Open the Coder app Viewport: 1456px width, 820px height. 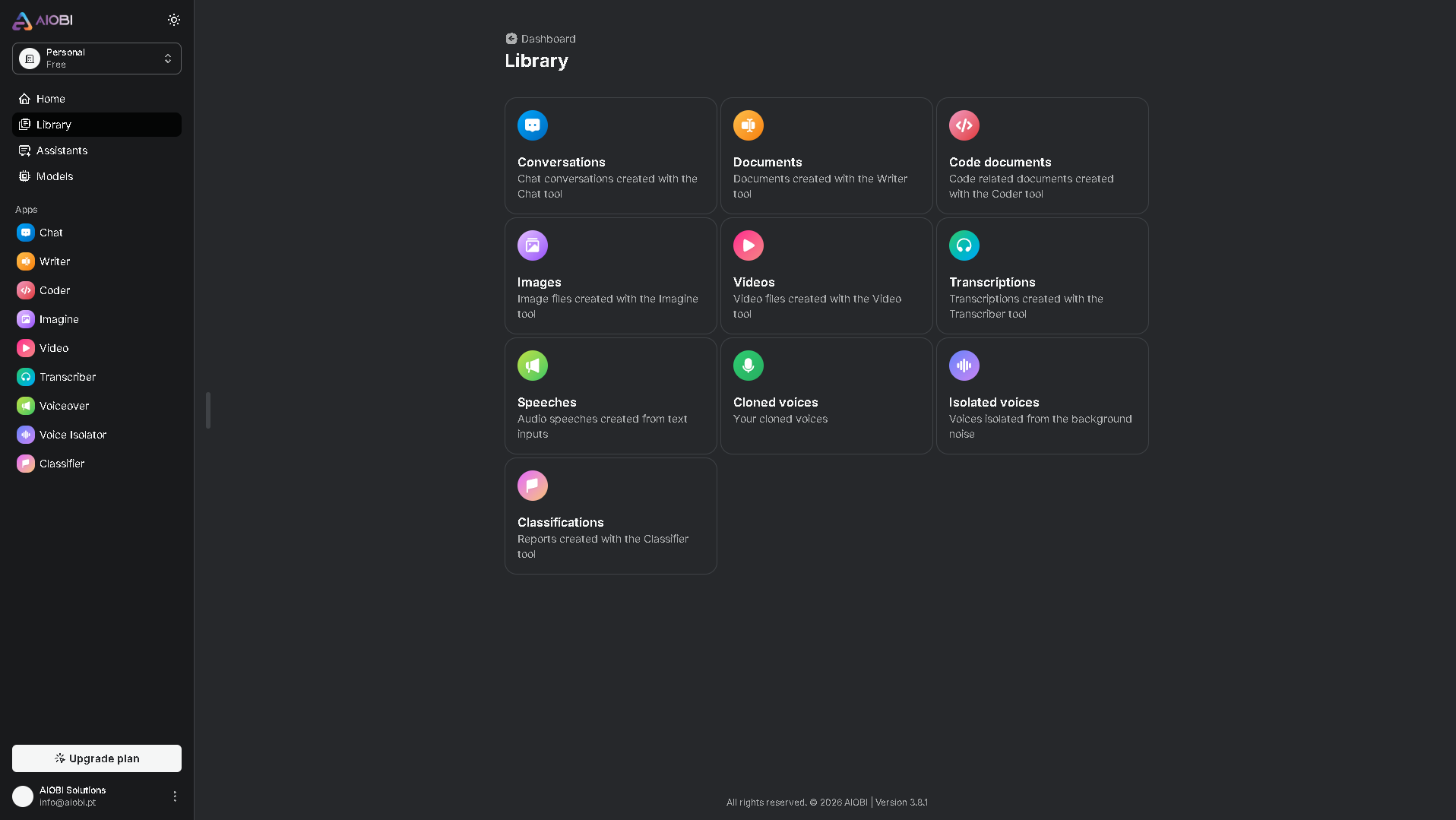[52, 290]
